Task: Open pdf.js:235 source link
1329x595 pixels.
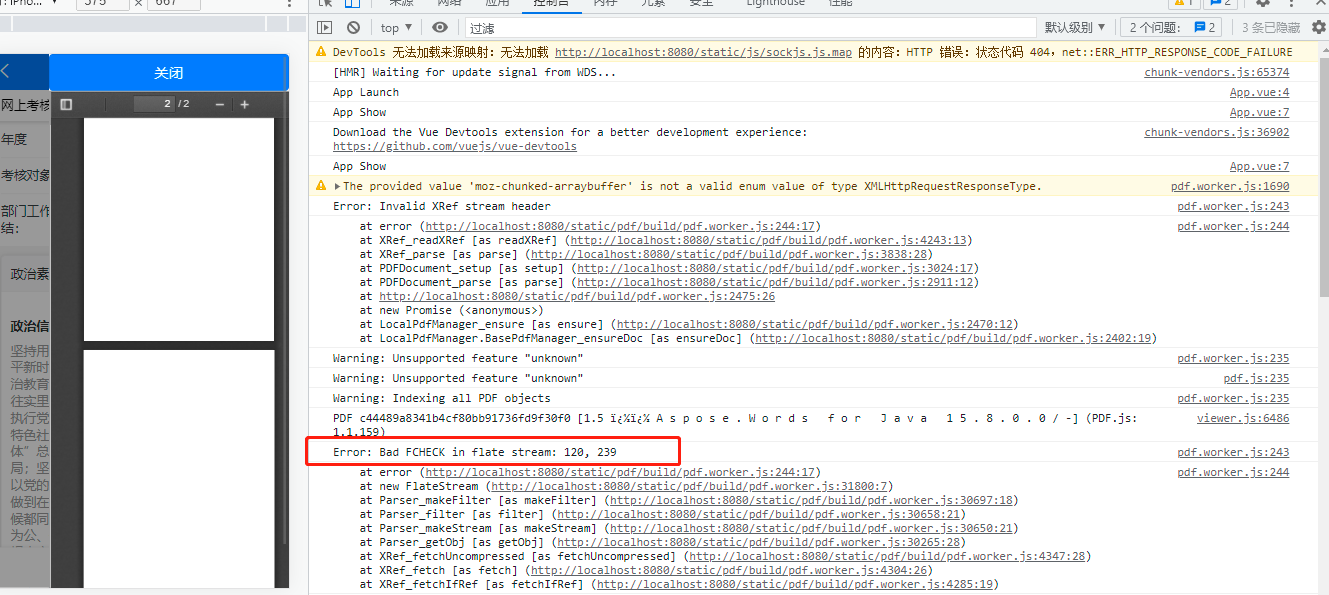Action: [1256, 378]
